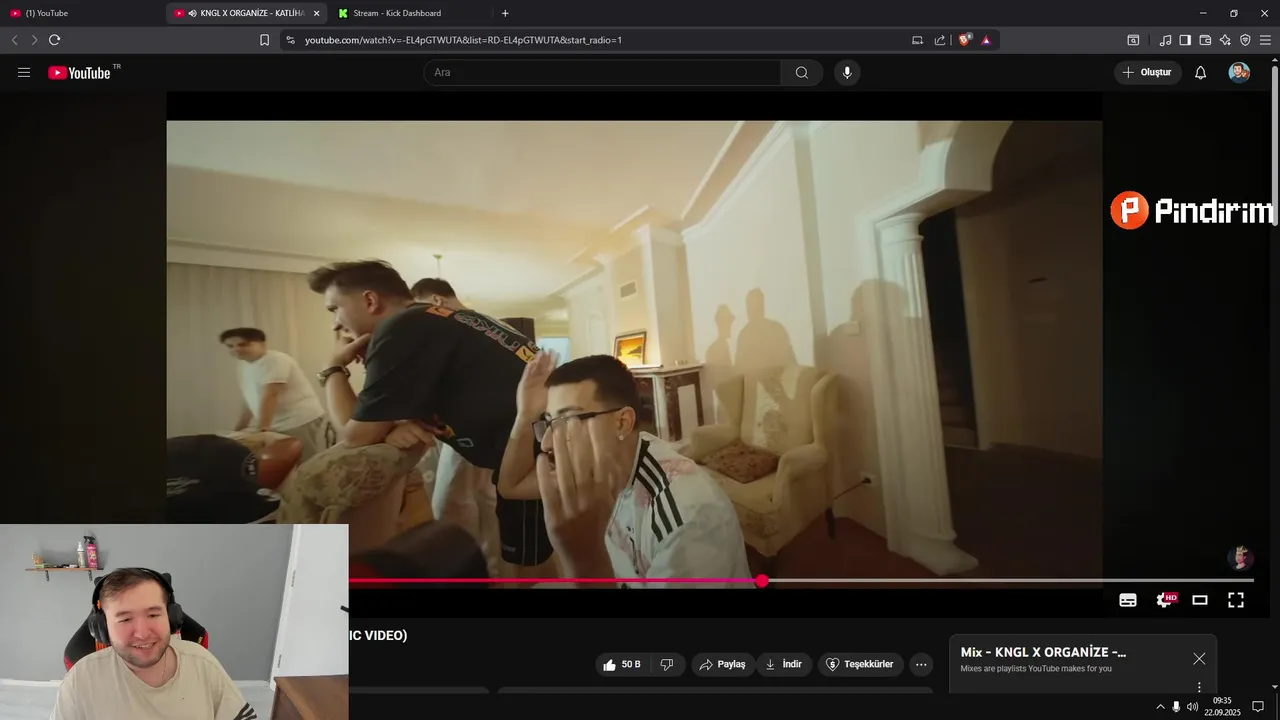This screenshot has width=1280, height=720.
Task: Close the KNGL X ORGANİZE tab
Action: tap(316, 13)
